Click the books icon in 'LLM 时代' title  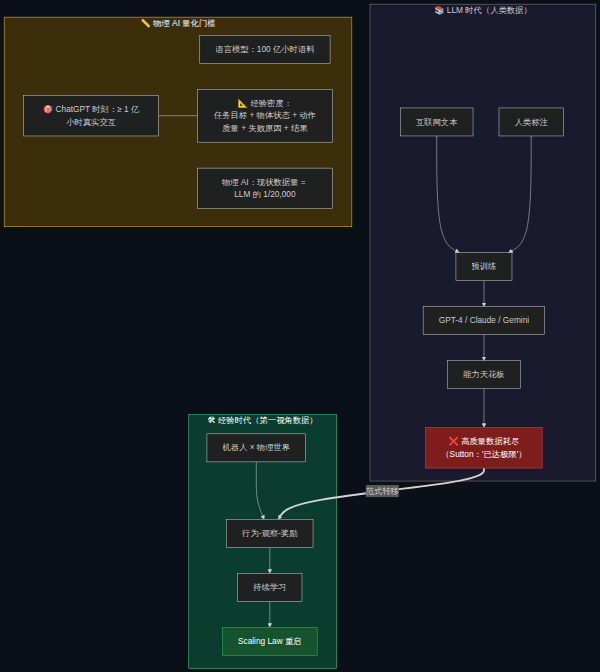[439, 10]
